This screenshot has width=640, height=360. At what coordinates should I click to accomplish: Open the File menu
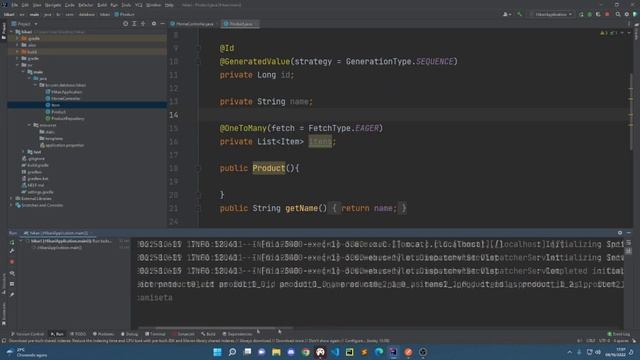coord(15,5)
